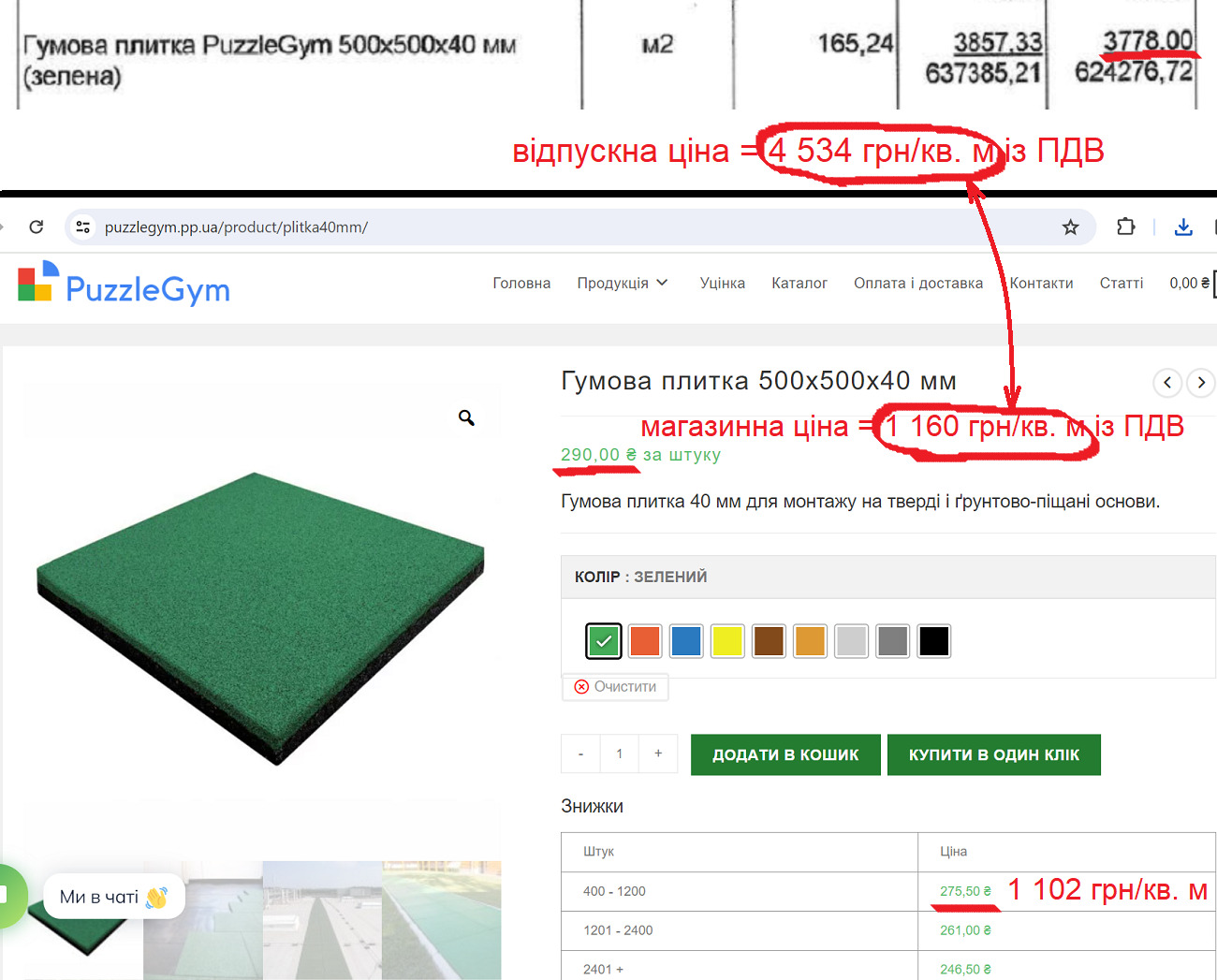Select the blue color swatch

click(x=686, y=641)
